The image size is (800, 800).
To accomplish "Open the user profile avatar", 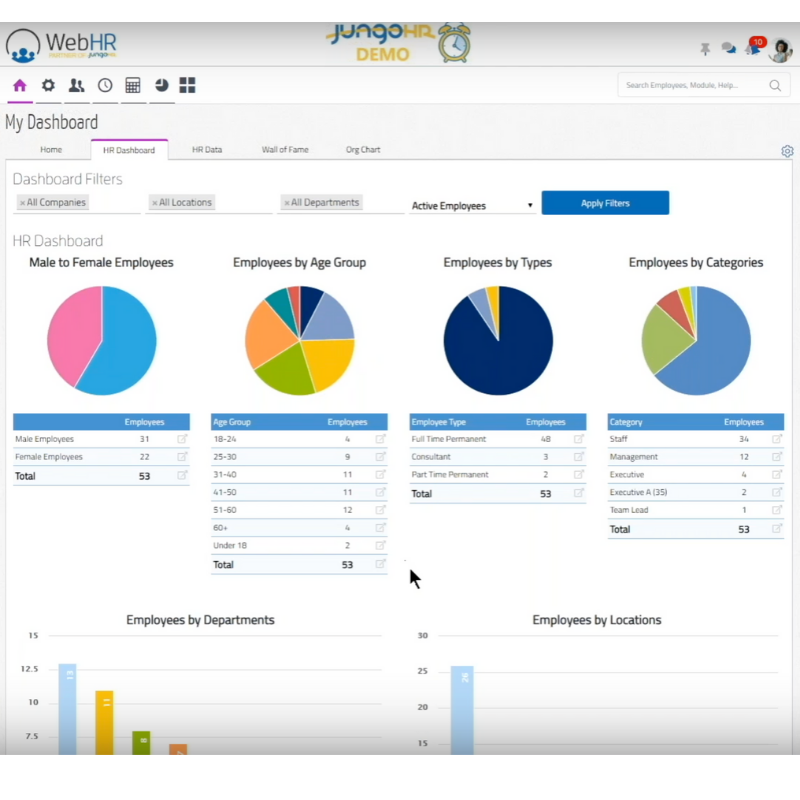I will tap(781, 49).
